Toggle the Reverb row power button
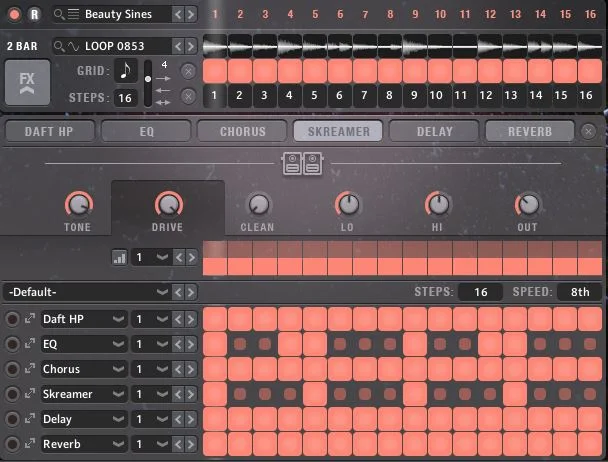Image resolution: width=608 pixels, height=462 pixels. coord(12,444)
